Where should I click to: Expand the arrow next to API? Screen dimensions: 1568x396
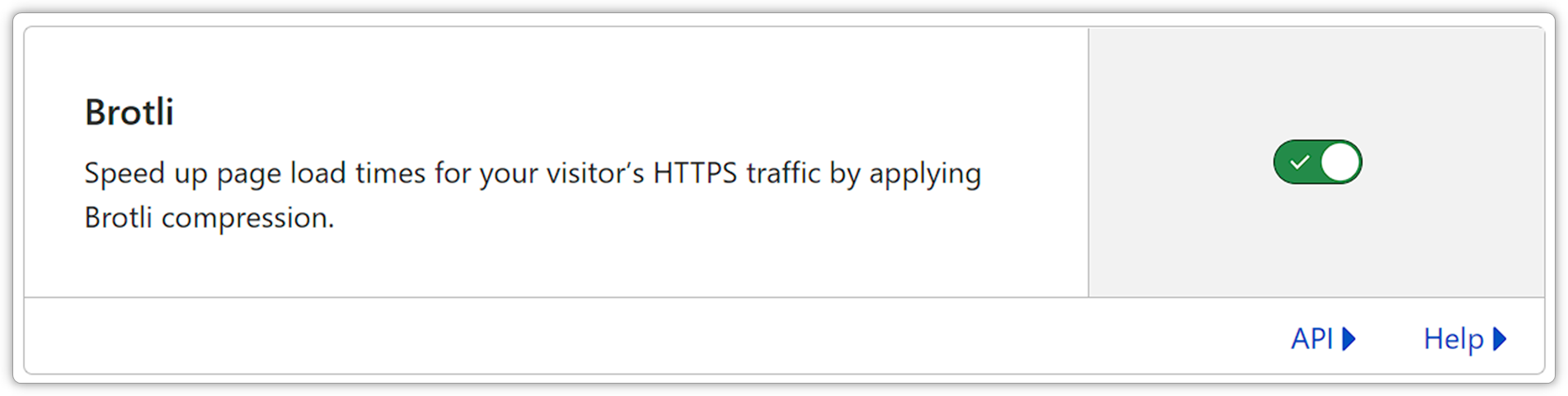point(1349,338)
